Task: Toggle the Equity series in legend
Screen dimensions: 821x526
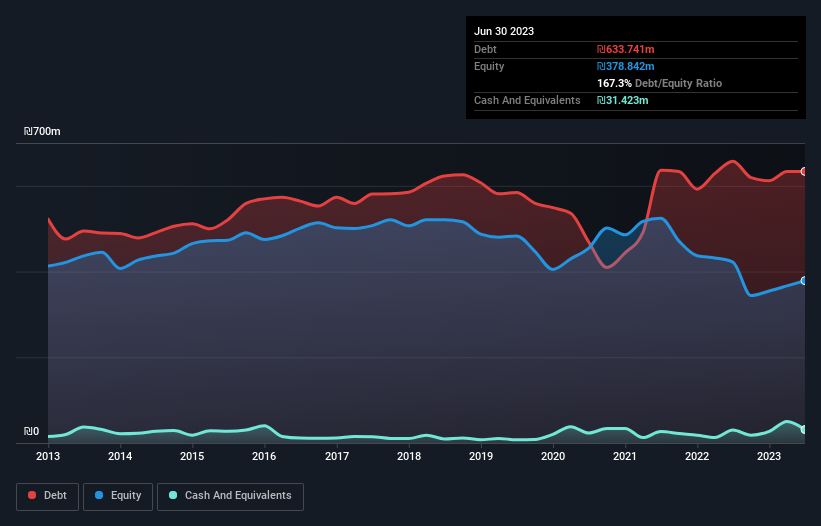Action: click(x=118, y=496)
